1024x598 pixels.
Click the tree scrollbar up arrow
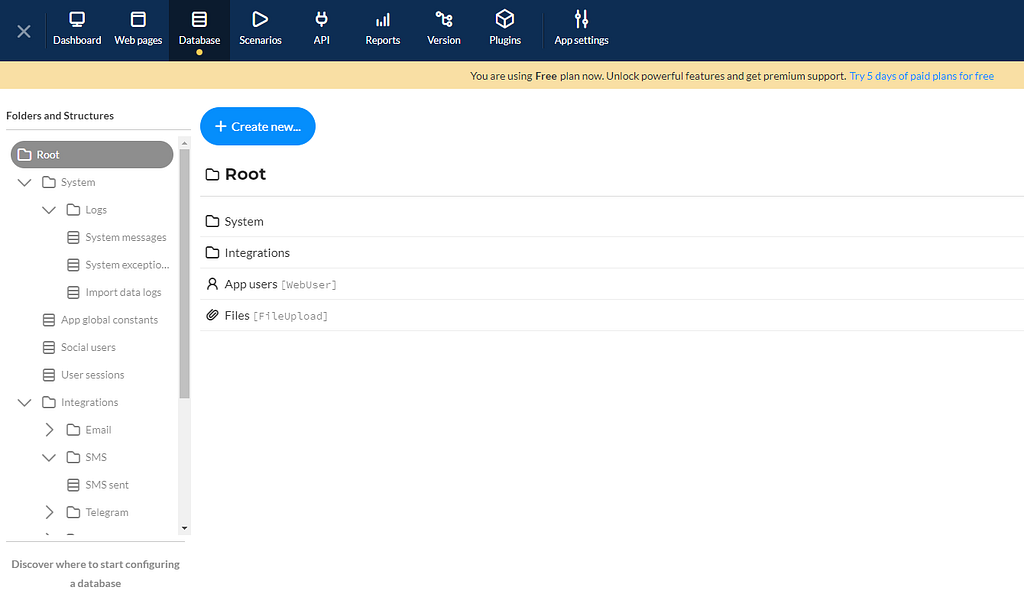click(x=184, y=143)
